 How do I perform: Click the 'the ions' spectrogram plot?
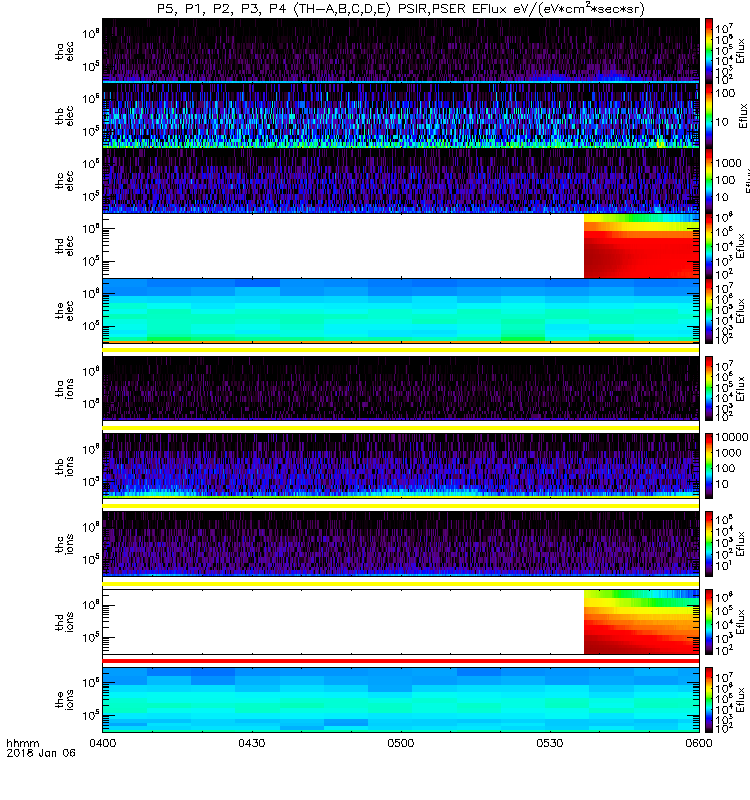click(401, 699)
